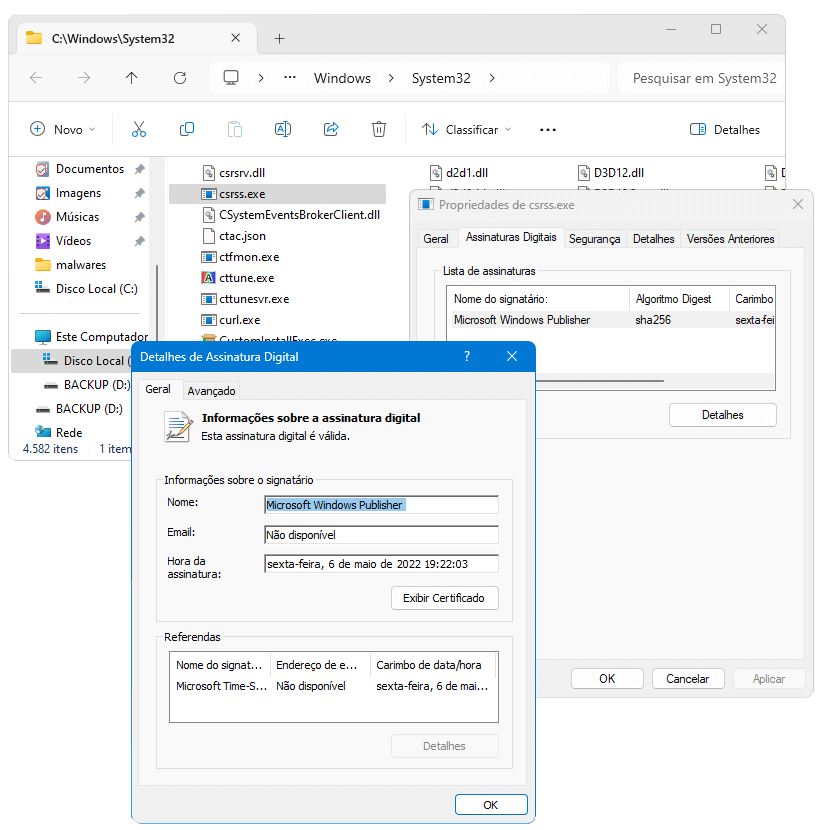Open the three-dot more options menu
This screenshot has height=830, width=820.
pyautogui.click(x=547, y=129)
